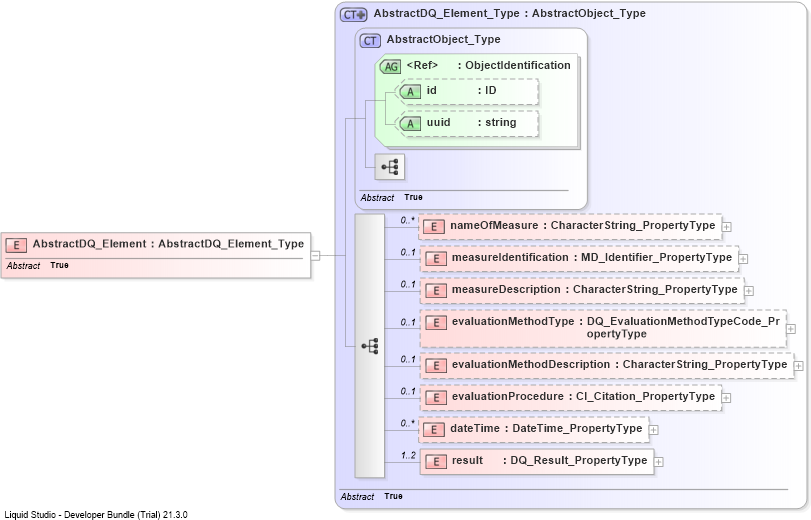Click Abstract True inside AbstractObject_Type box

click(x=391, y=198)
